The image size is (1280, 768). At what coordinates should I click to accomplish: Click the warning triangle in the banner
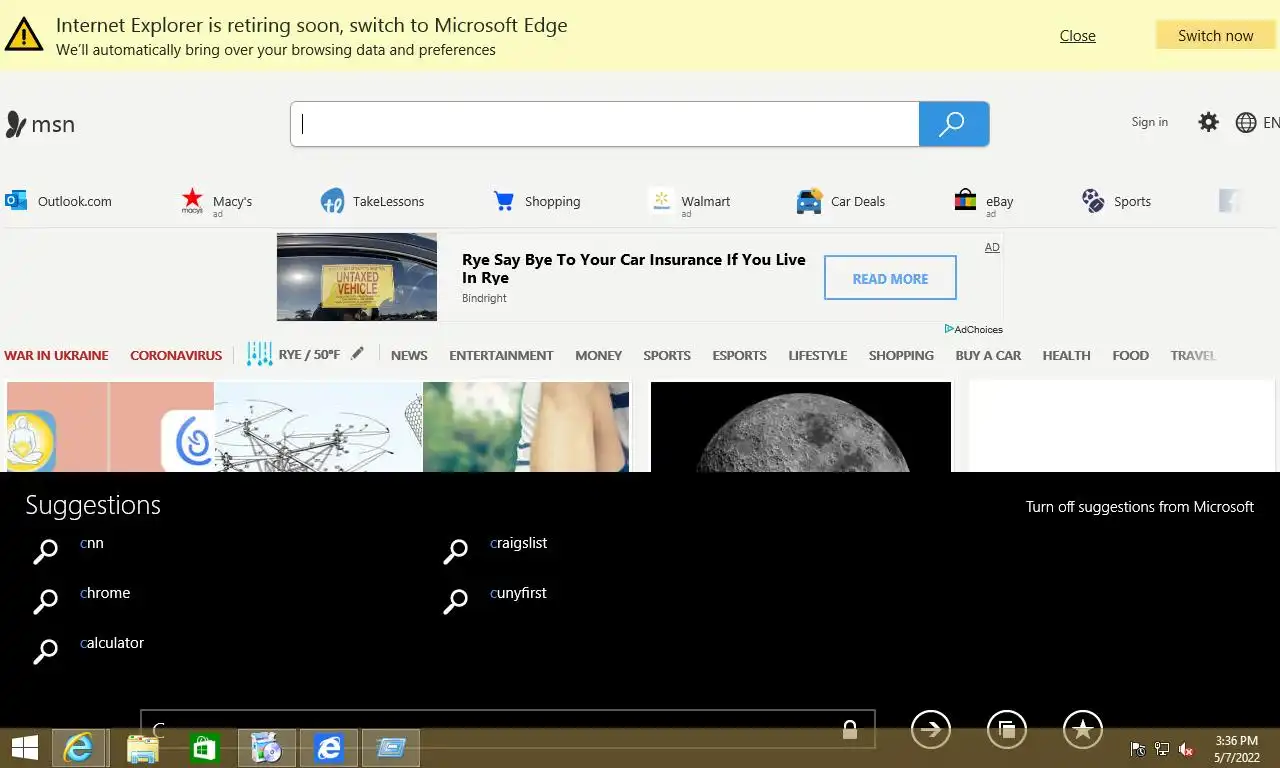pos(24,35)
